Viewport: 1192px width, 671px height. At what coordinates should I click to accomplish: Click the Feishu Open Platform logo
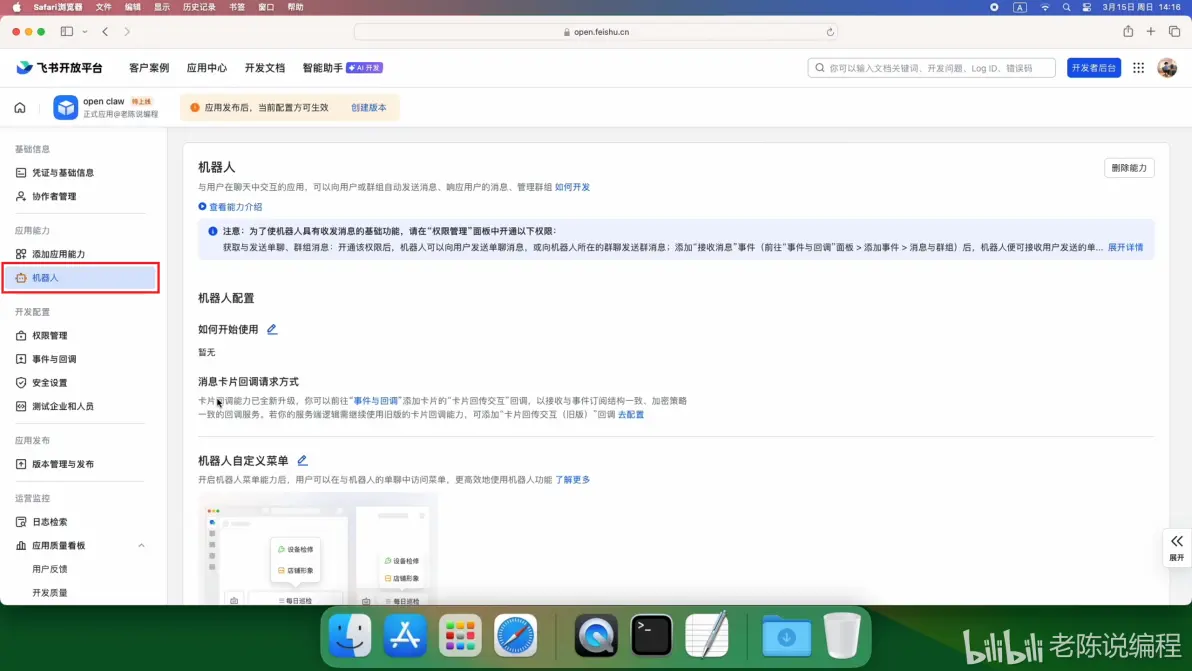point(59,68)
